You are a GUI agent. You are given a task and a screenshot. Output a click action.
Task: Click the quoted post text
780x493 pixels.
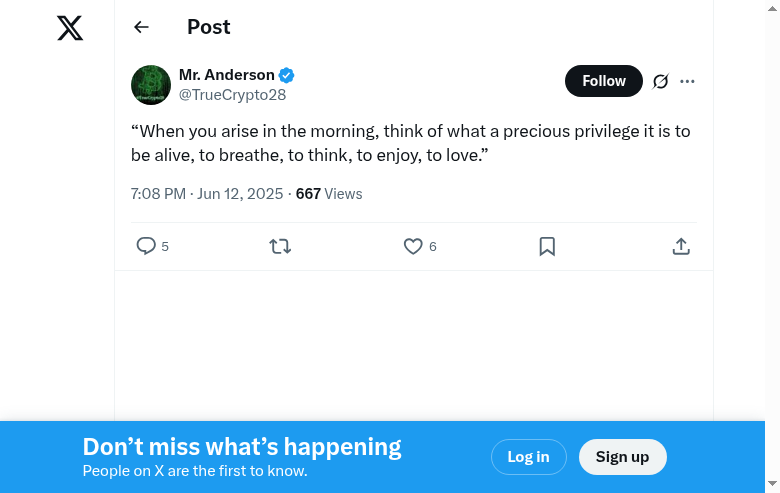410,143
